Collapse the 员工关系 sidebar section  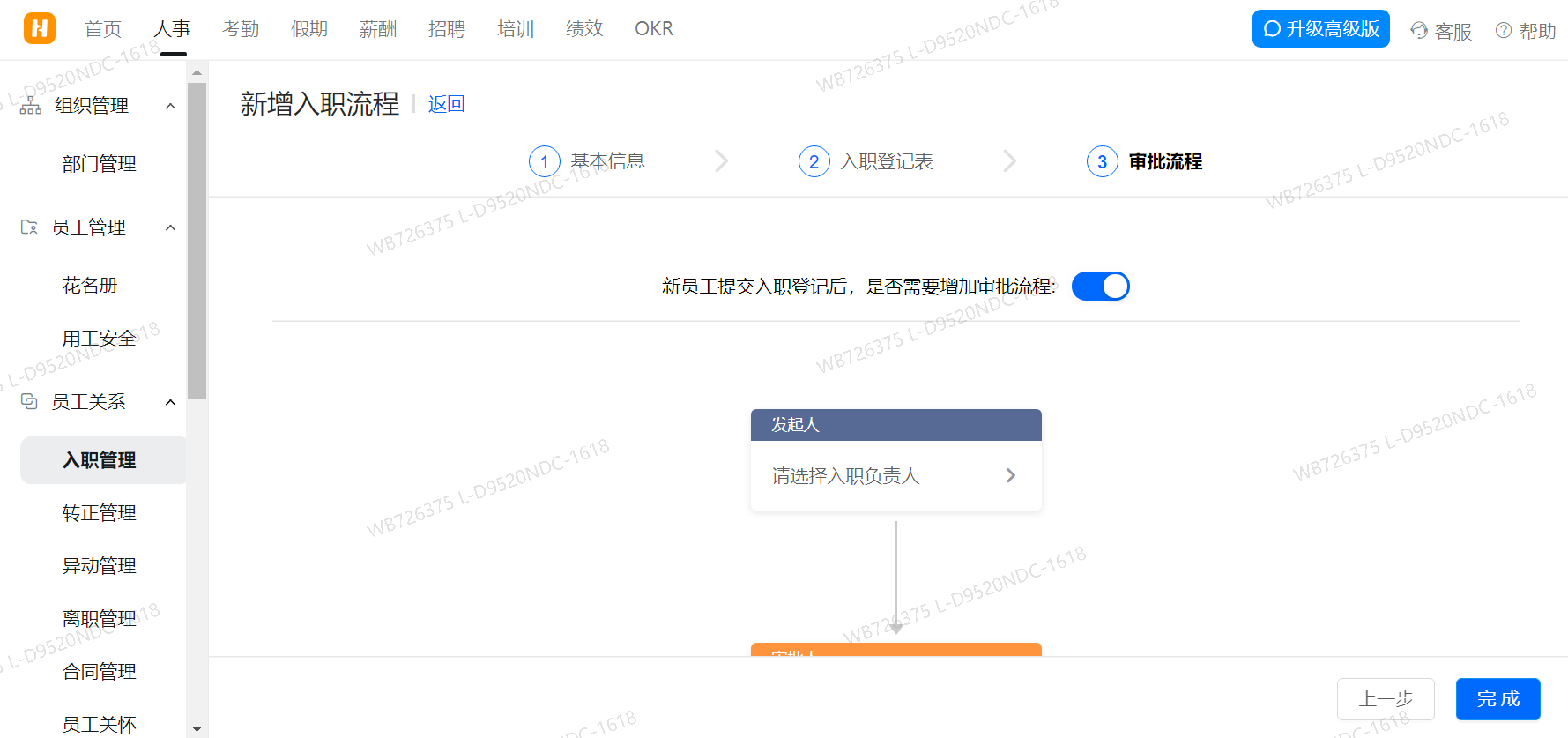(171, 402)
